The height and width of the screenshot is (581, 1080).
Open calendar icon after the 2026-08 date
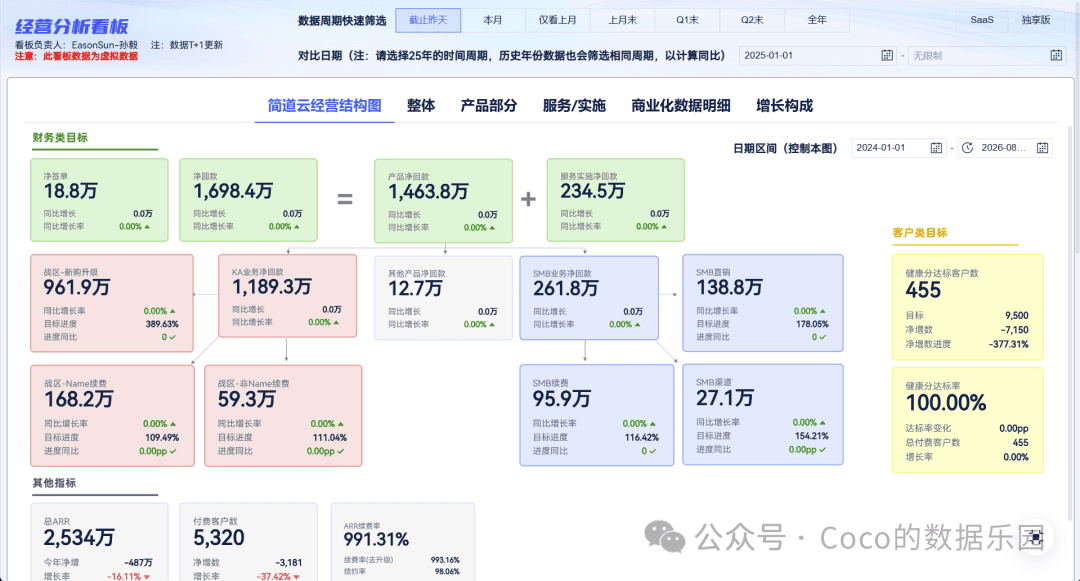(x=1042, y=148)
